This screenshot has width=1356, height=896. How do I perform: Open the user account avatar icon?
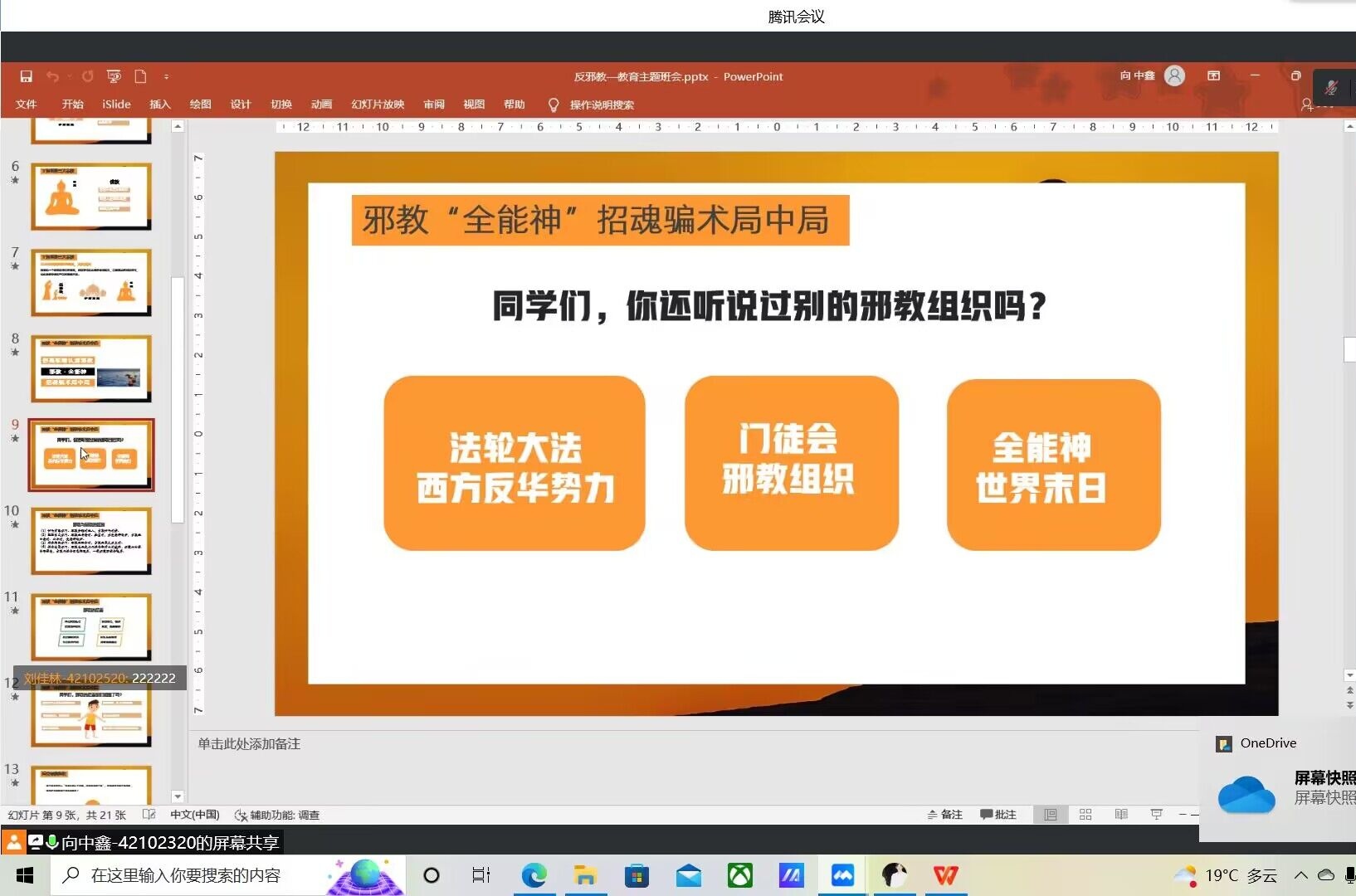tap(1174, 75)
